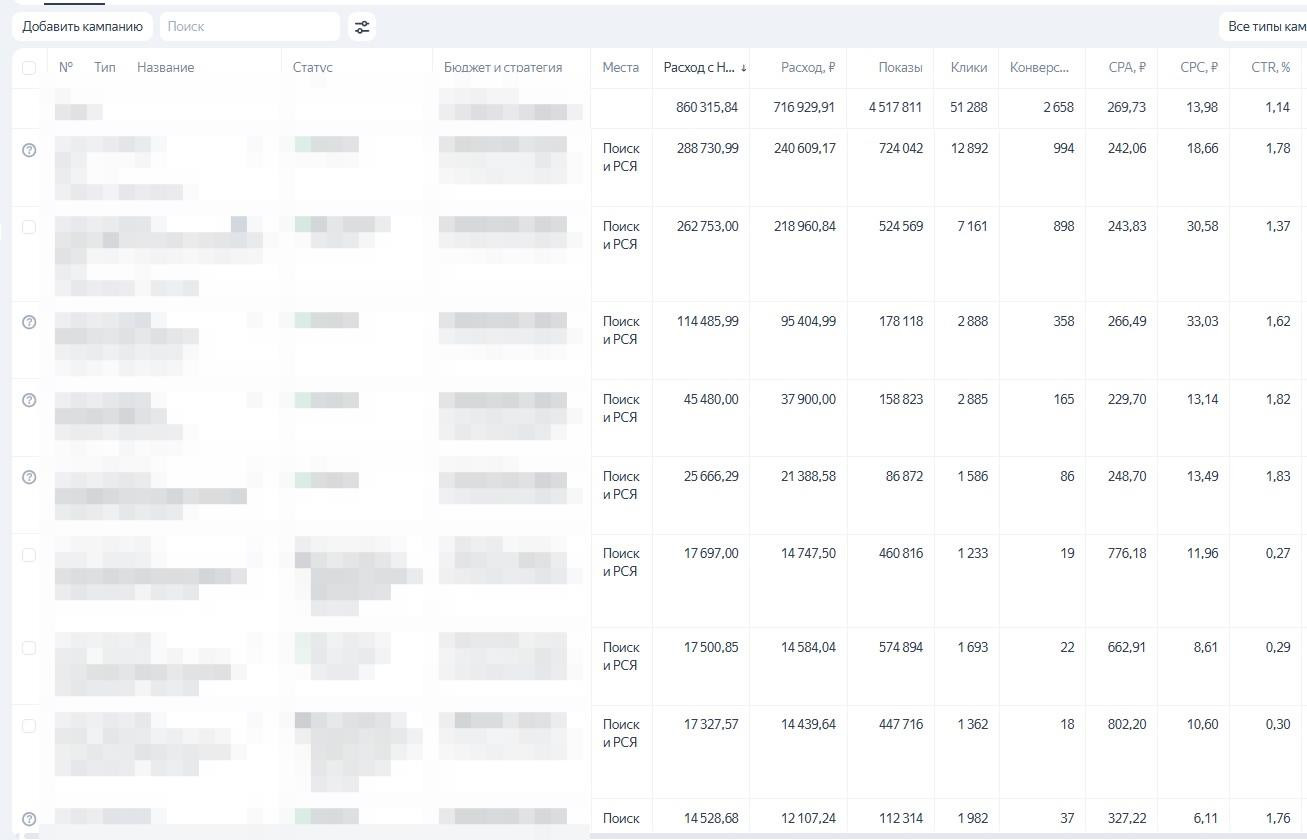Click the question icon in the 45 480,00 row

pos(29,400)
